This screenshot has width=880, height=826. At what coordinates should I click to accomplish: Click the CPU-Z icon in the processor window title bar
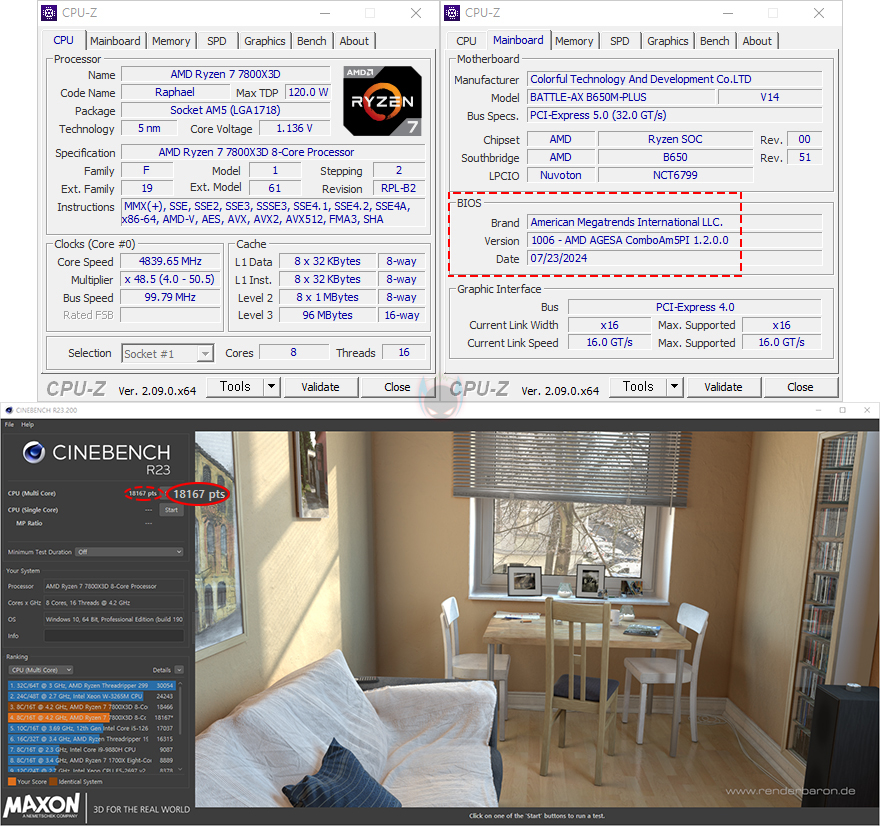point(49,12)
